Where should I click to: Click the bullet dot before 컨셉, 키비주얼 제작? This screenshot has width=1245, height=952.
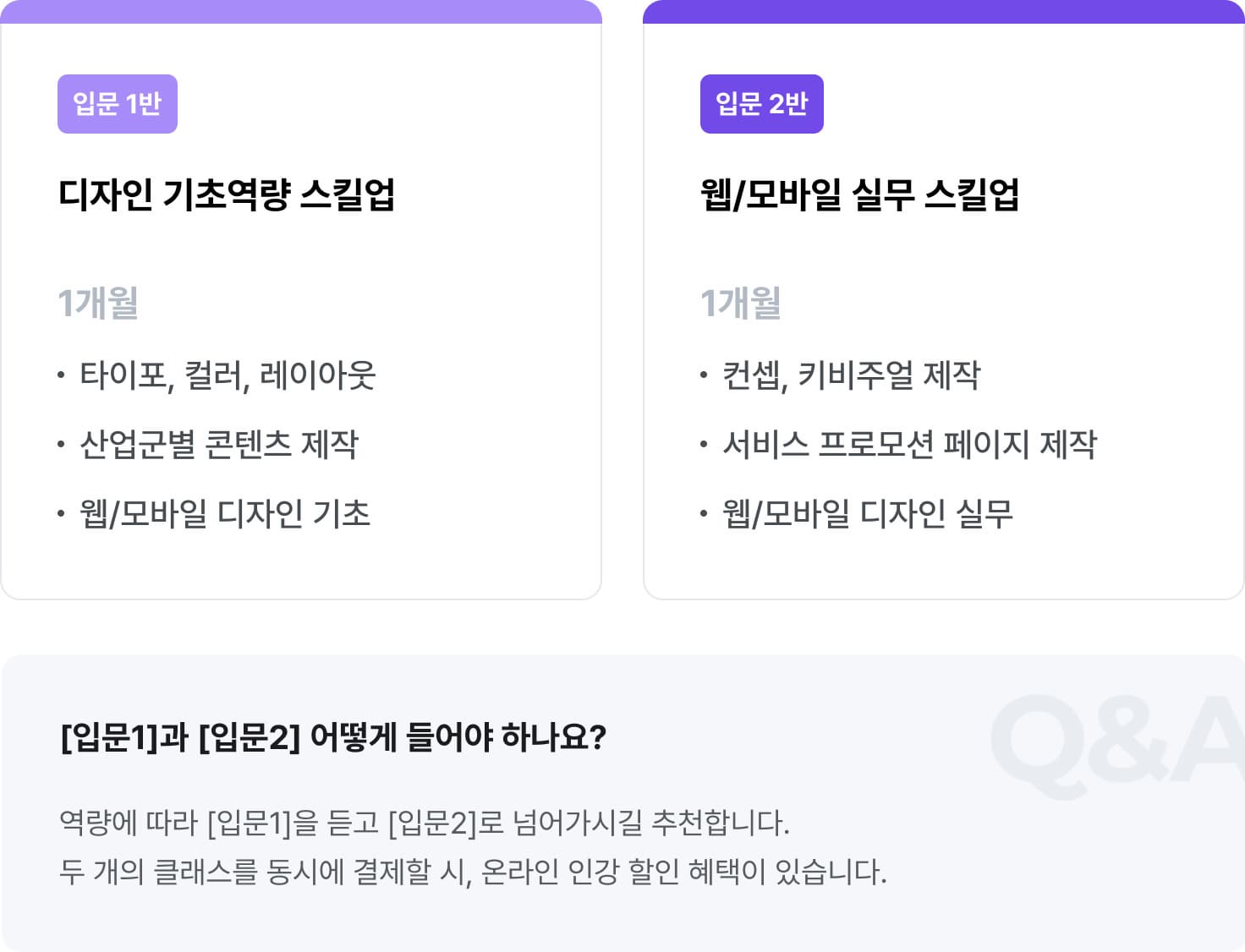(x=704, y=375)
